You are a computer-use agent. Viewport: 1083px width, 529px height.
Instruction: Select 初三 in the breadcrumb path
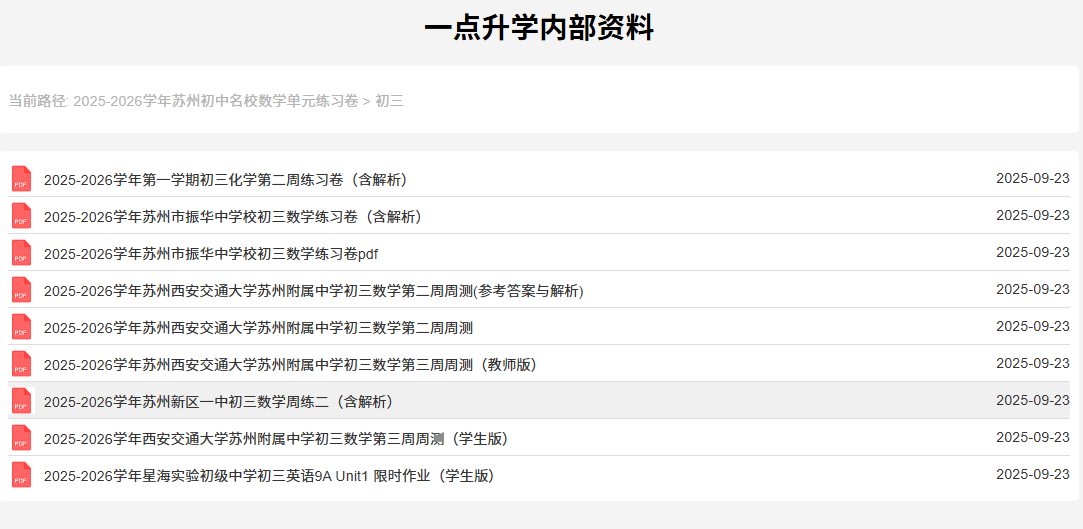pyautogui.click(x=389, y=101)
